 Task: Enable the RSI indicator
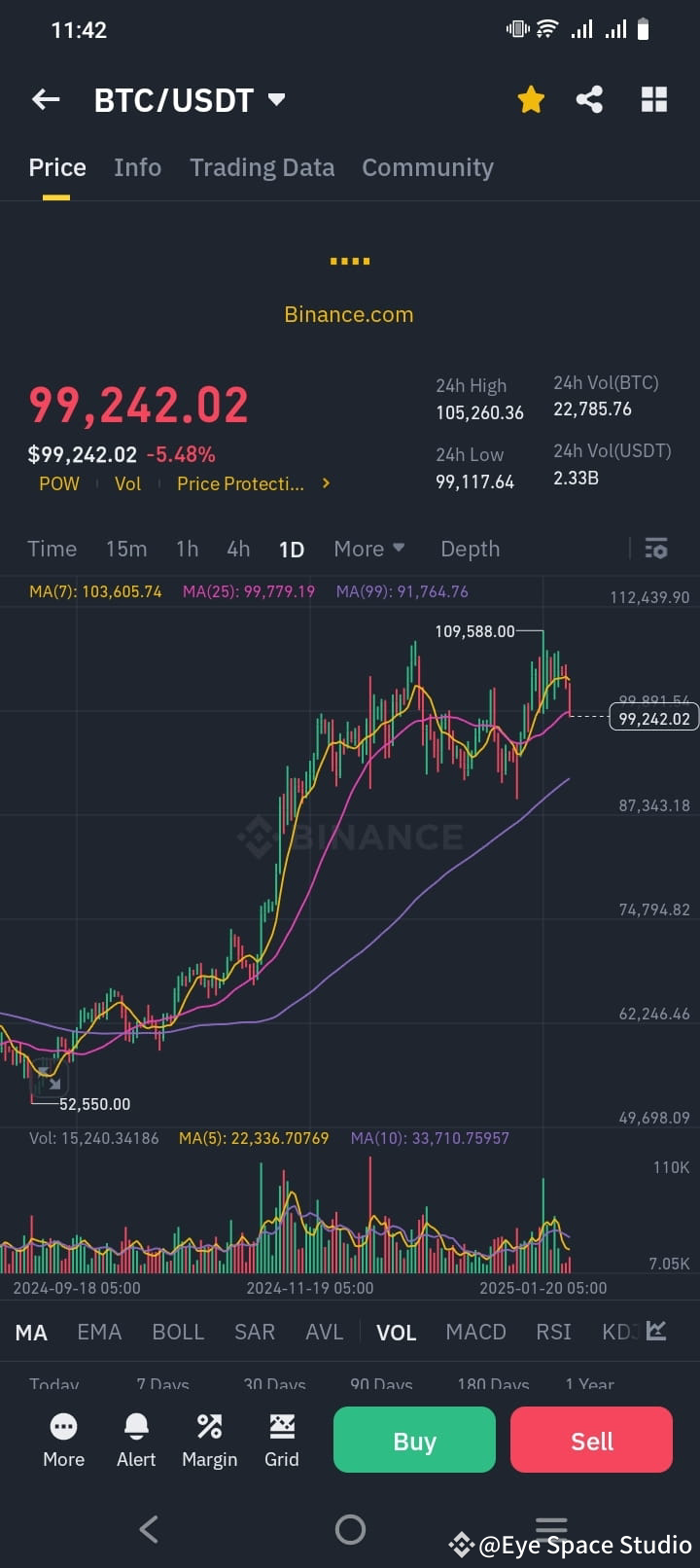coord(552,1332)
